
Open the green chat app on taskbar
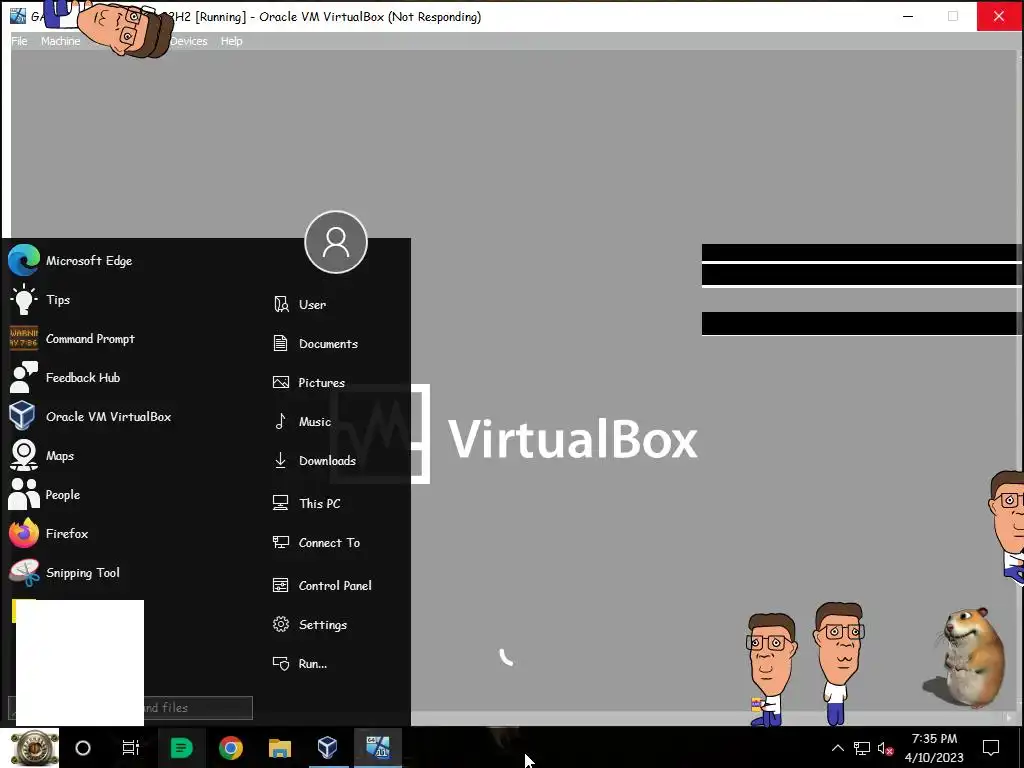coord(181,748)
